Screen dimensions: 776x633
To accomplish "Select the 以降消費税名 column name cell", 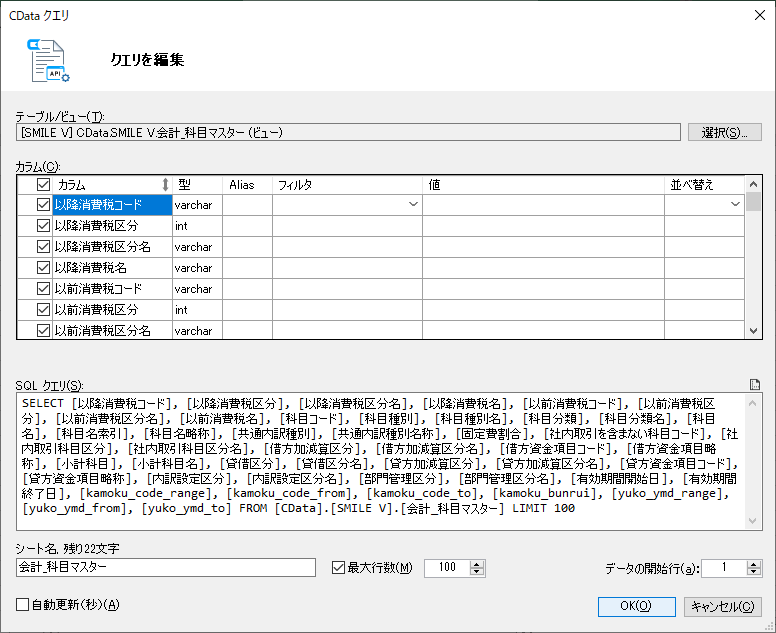I will tap(112, 268).
